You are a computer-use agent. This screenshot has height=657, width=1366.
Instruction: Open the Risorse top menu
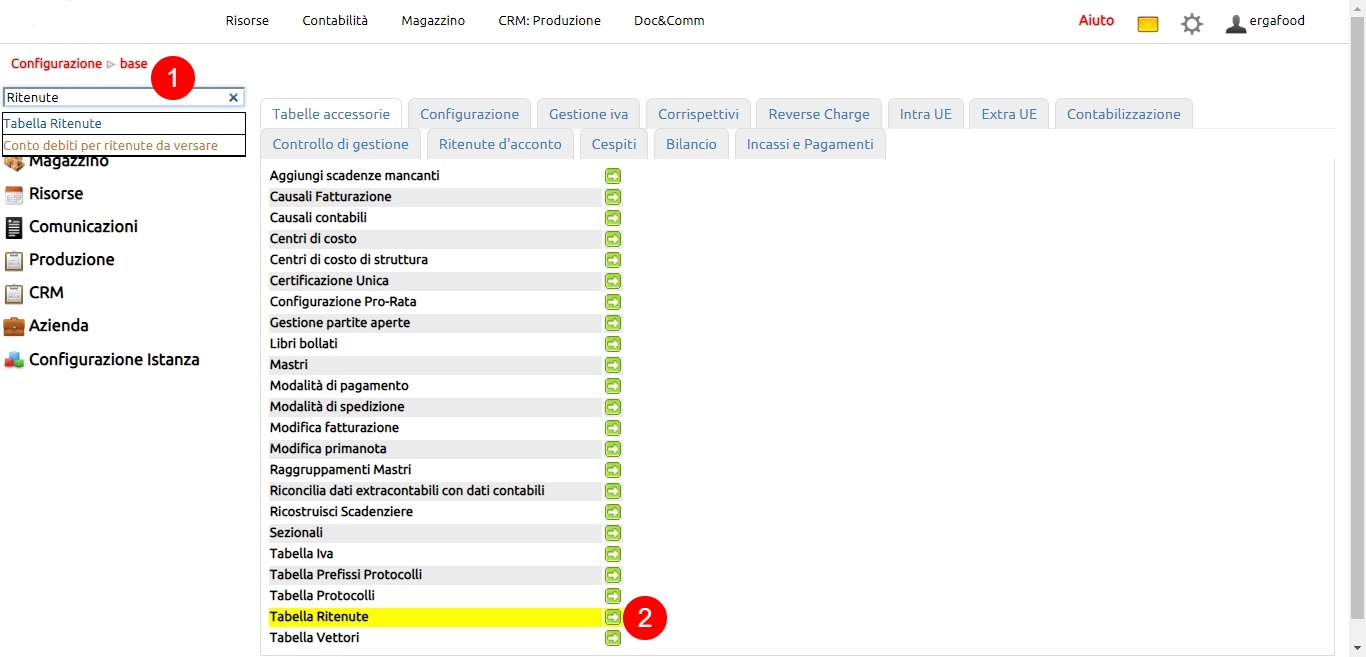coord(247,21)
